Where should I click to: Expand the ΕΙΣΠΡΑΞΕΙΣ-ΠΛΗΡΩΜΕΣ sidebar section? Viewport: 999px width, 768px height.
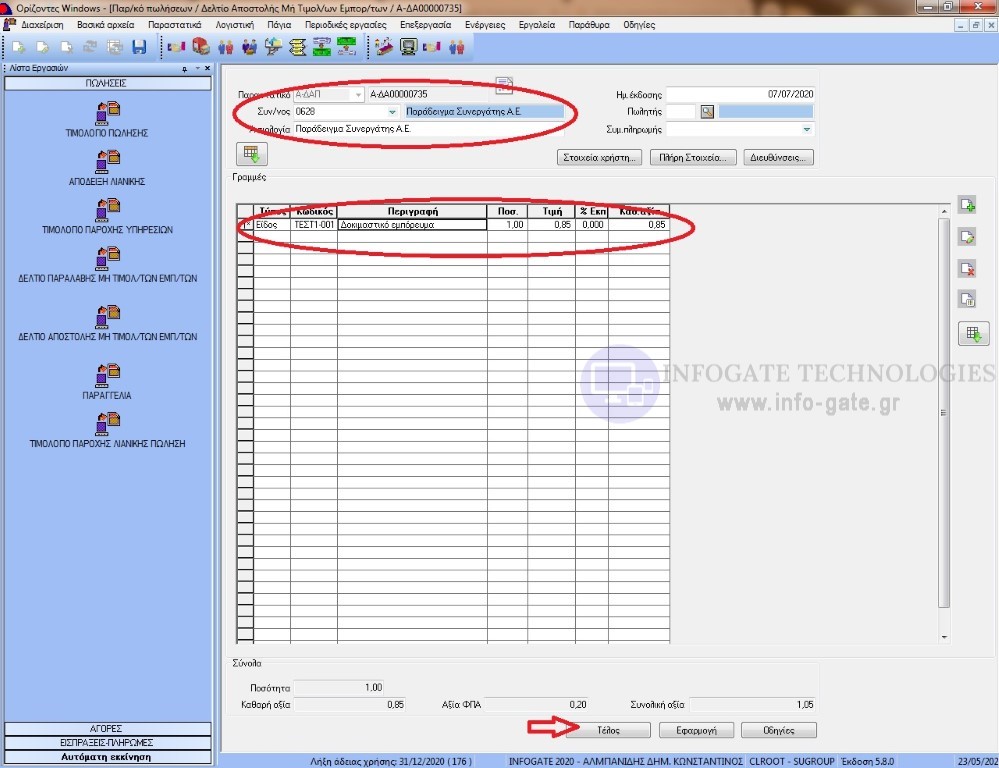click(x=107, y=743)
